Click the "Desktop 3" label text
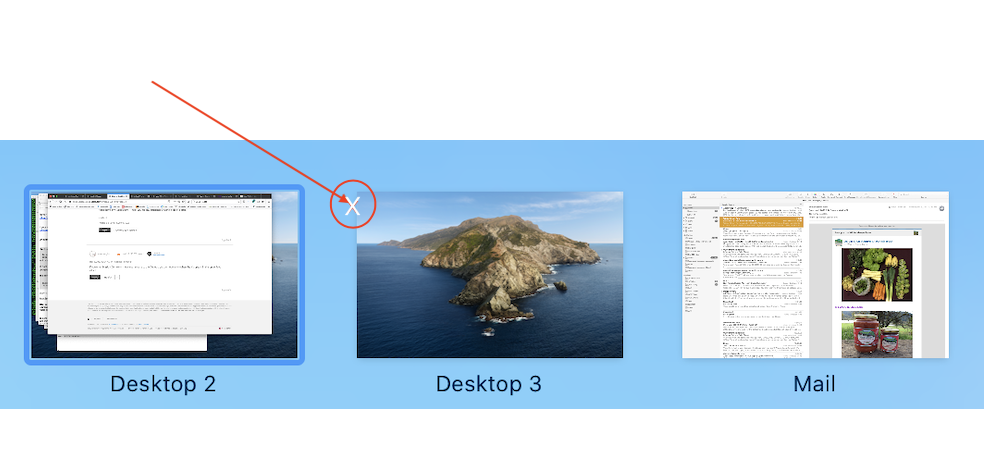 489,384
